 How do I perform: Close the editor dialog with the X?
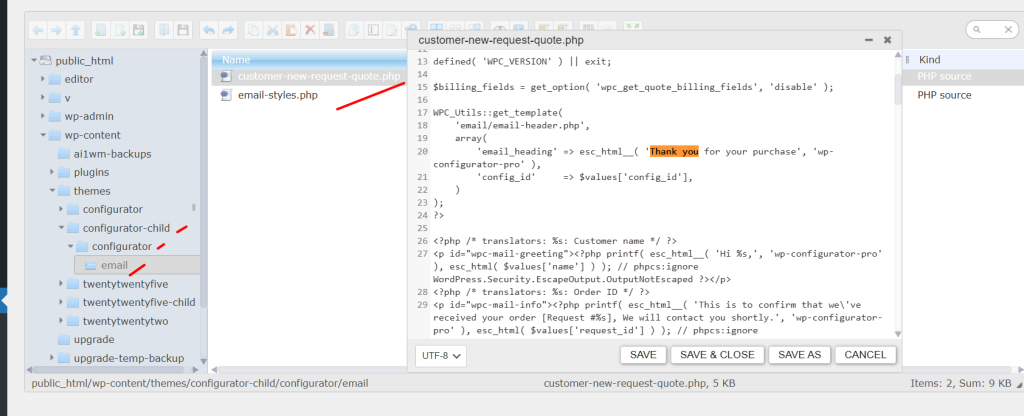pyautogui.click(x=888, y=40)
